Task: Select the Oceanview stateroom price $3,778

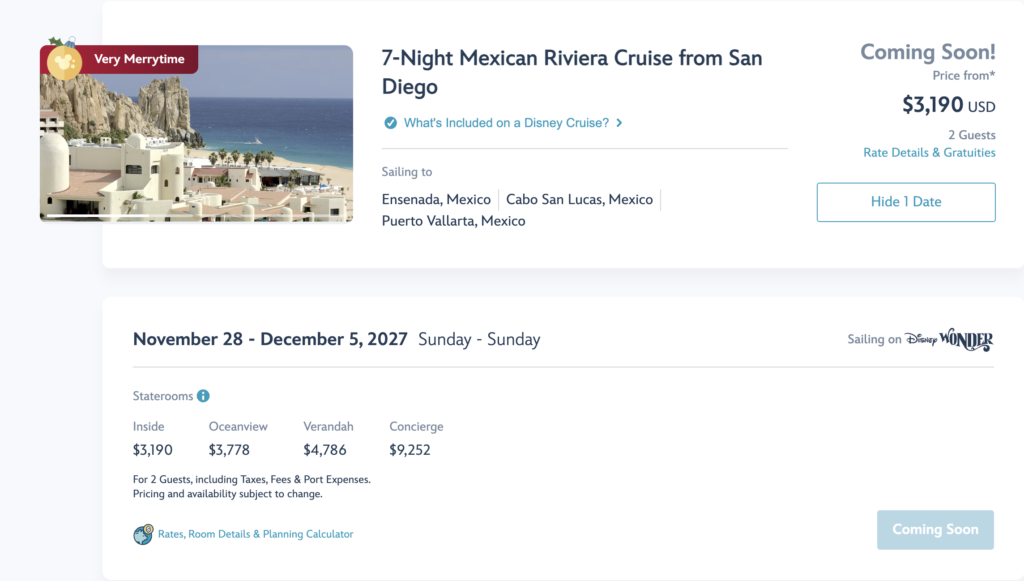Action: (x=229, y=450)
